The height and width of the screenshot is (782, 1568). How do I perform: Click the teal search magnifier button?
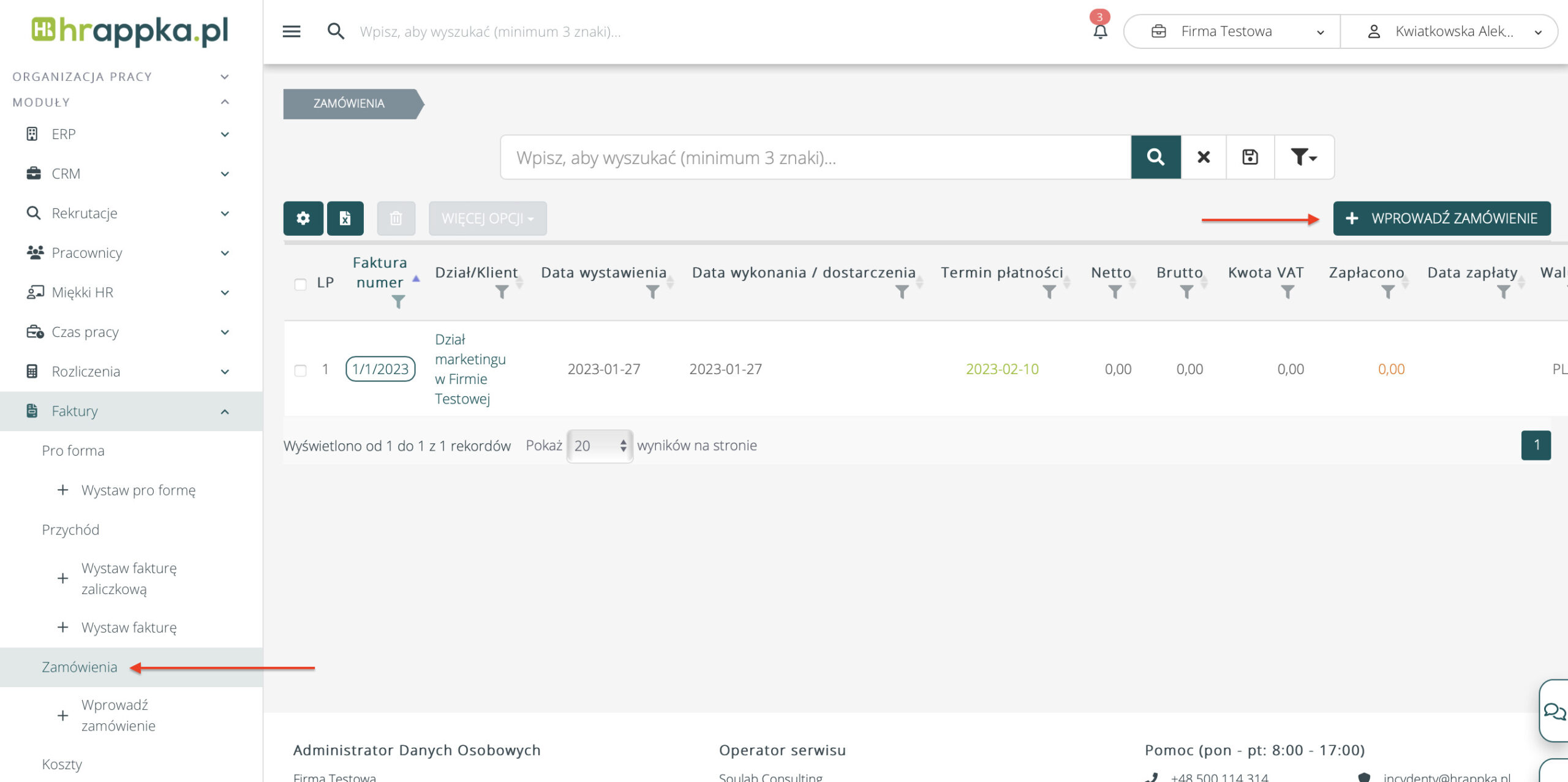pos(1155,157)
